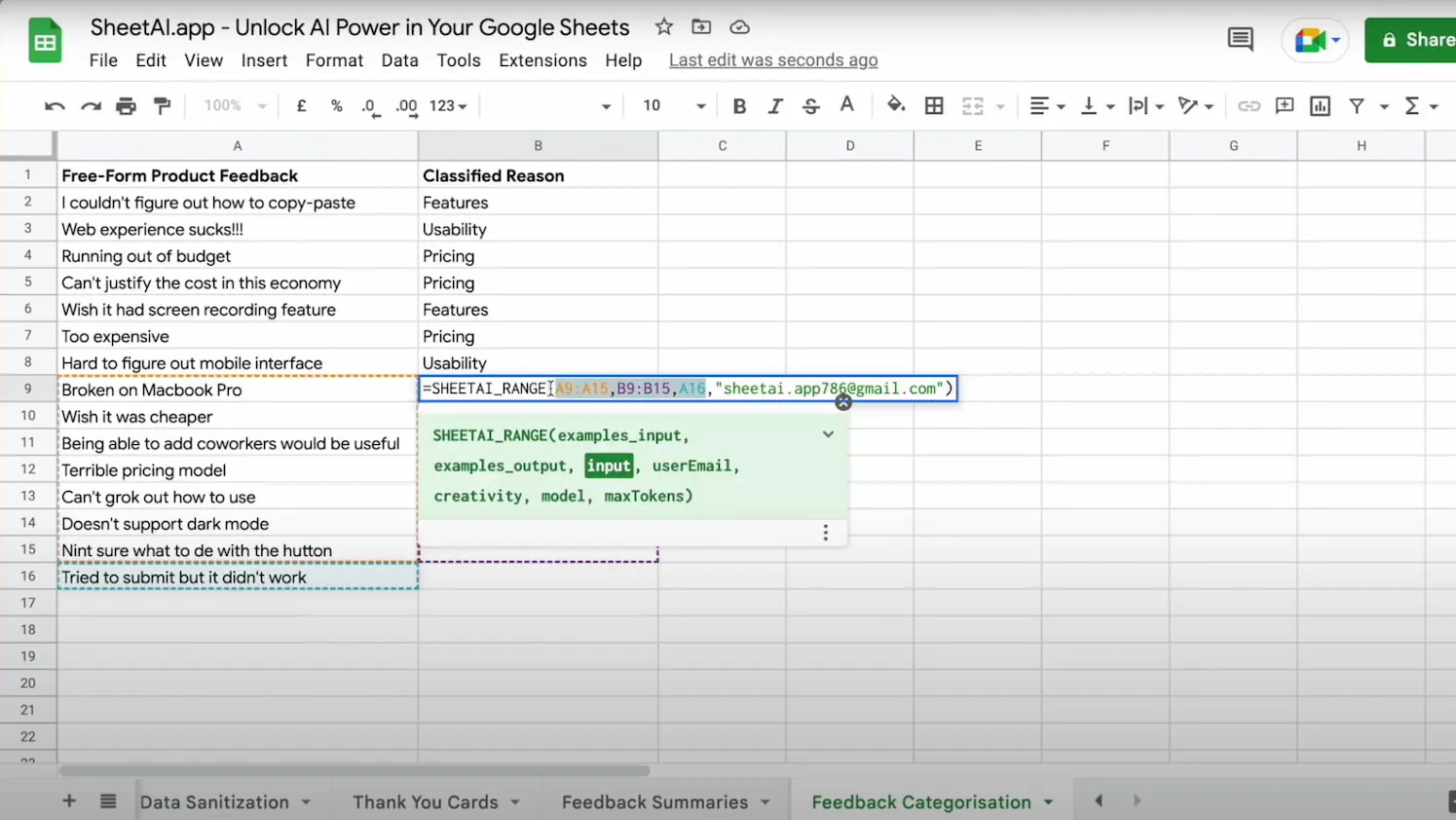Format as currency with pound icon
Screen dimensions: 1456x820
pyautogui.click(x=302, y=106)
